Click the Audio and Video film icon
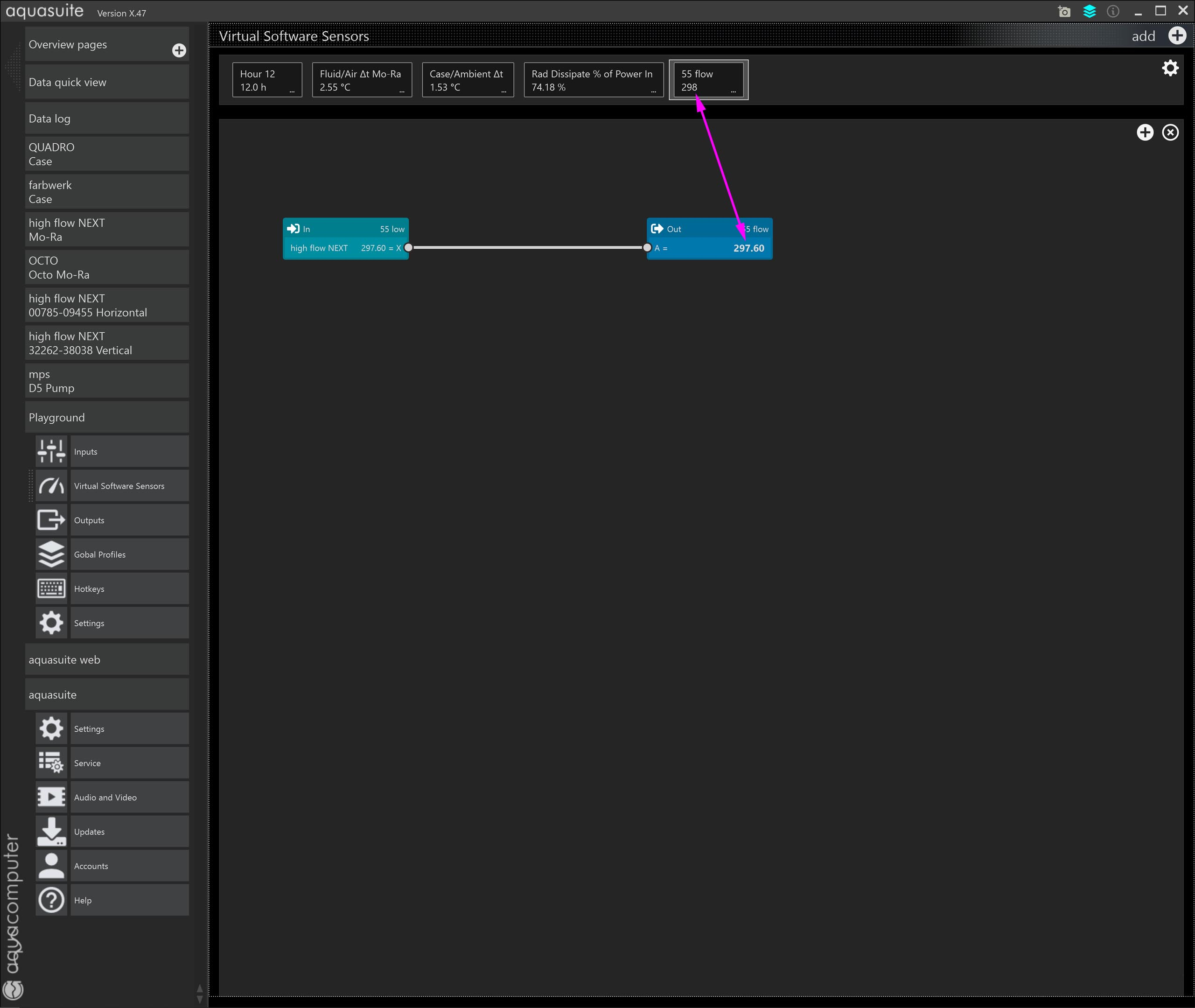 [51, 797]
